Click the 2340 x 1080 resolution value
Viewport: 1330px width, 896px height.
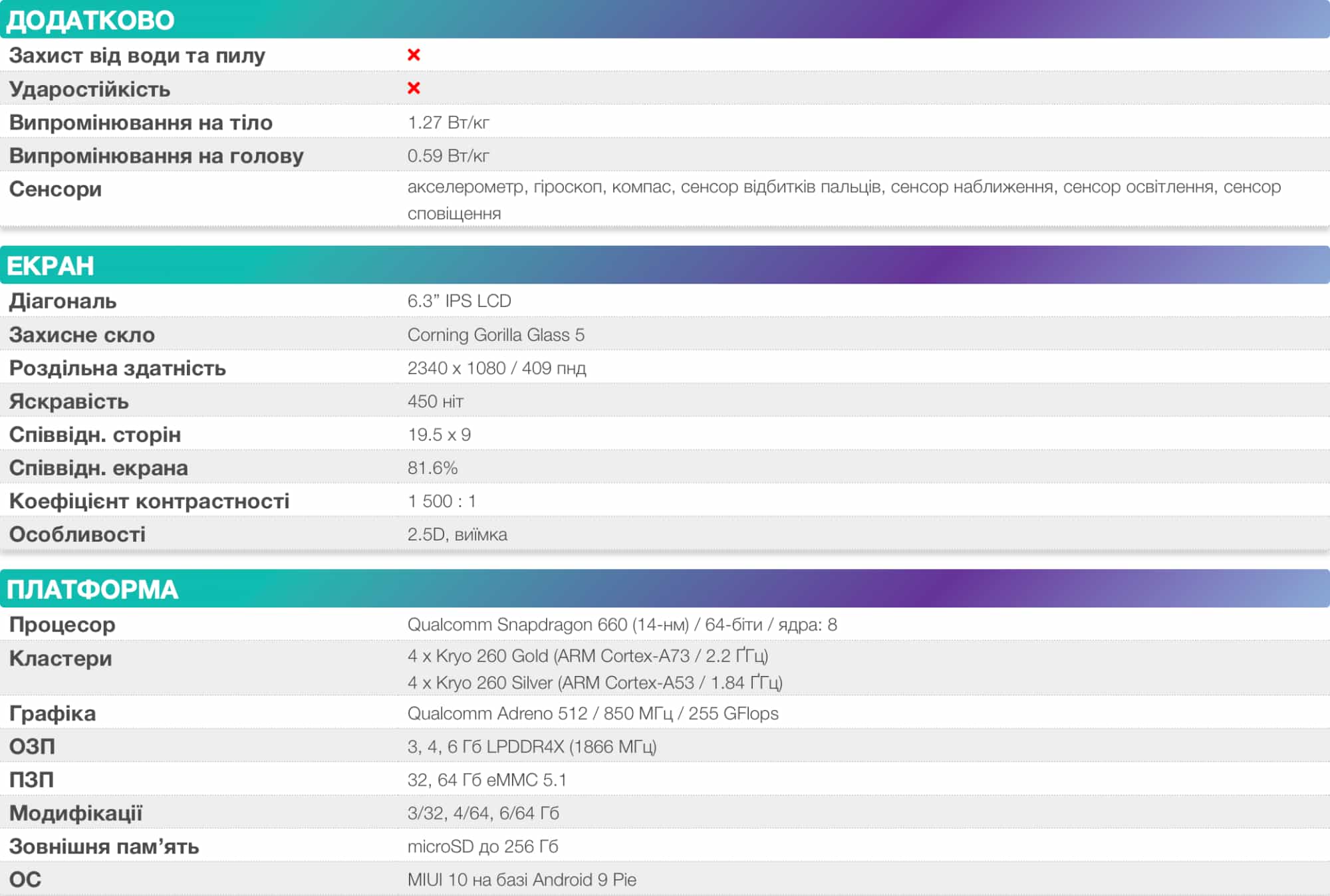pyautogui.click(x=496, y=368)
